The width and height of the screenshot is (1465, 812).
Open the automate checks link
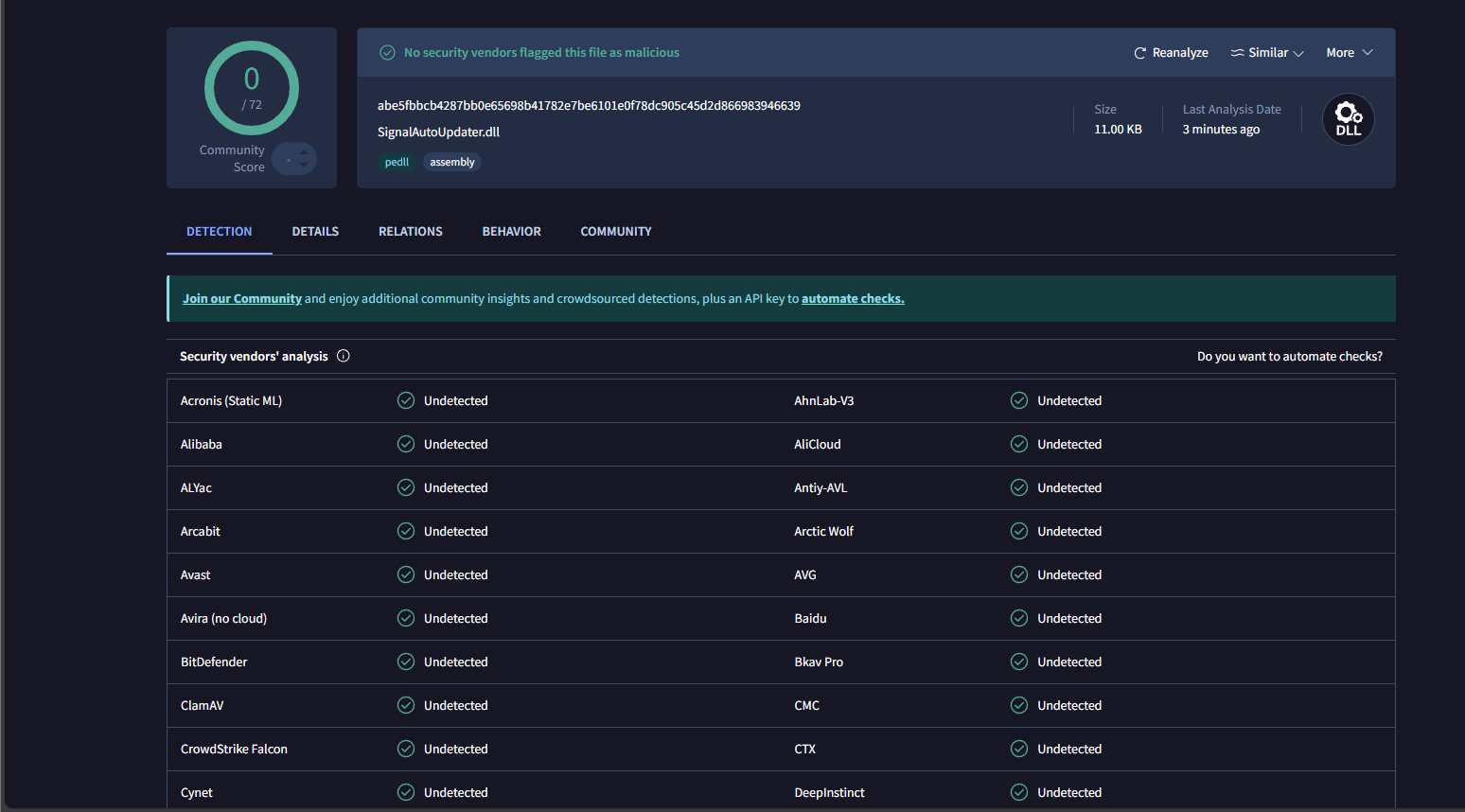click(x=852, y=298)
